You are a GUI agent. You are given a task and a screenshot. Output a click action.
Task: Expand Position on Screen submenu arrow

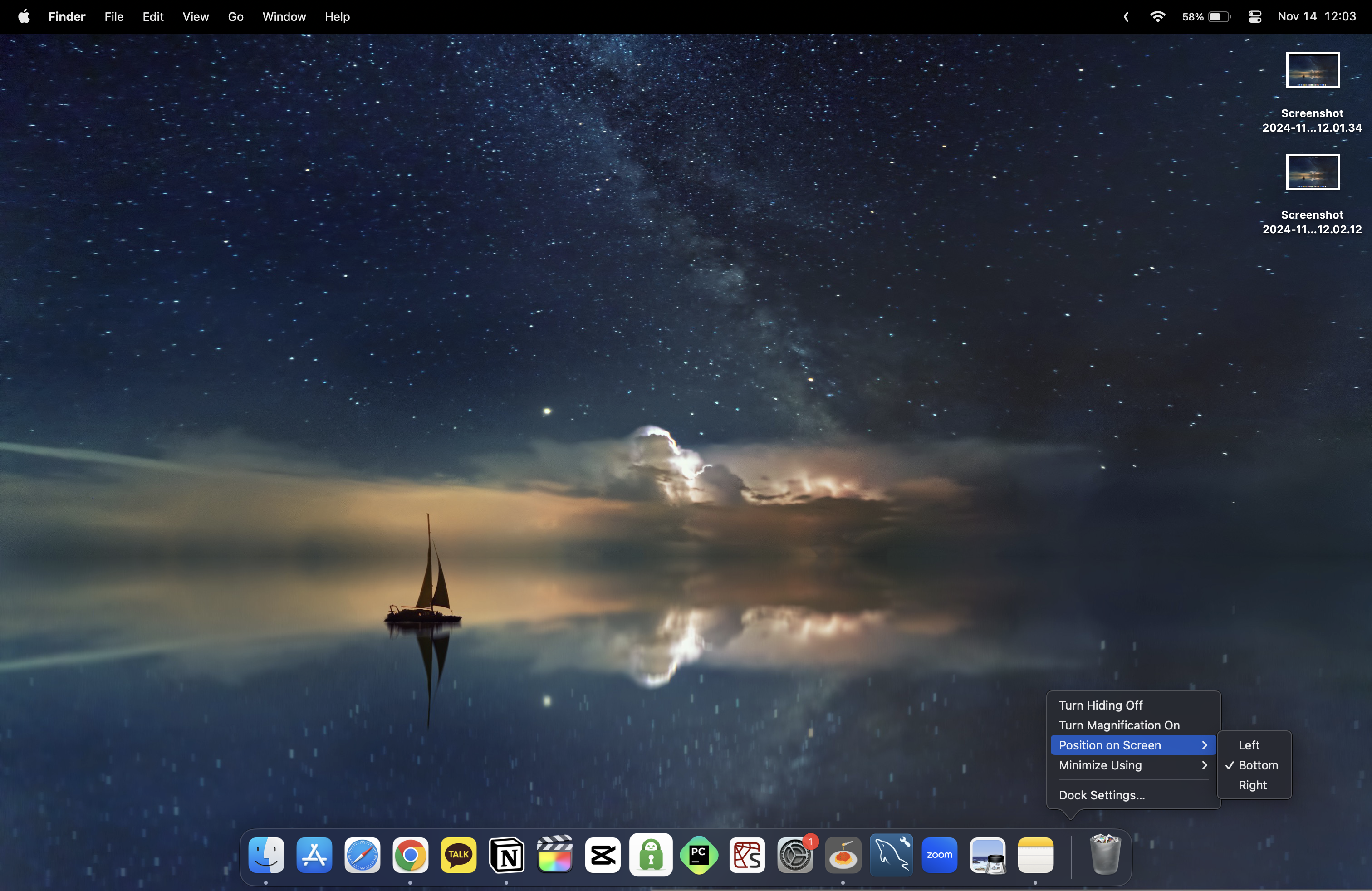point(1204,745)
